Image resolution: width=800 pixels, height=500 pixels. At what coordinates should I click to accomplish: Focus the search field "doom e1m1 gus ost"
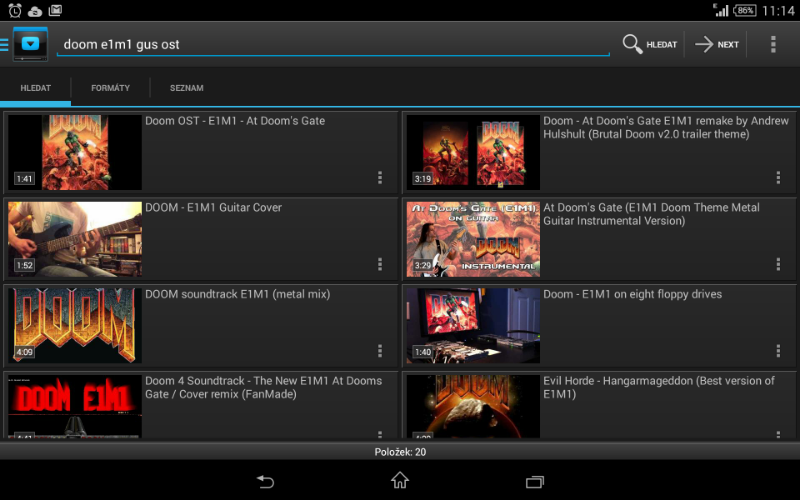[333, 44]
